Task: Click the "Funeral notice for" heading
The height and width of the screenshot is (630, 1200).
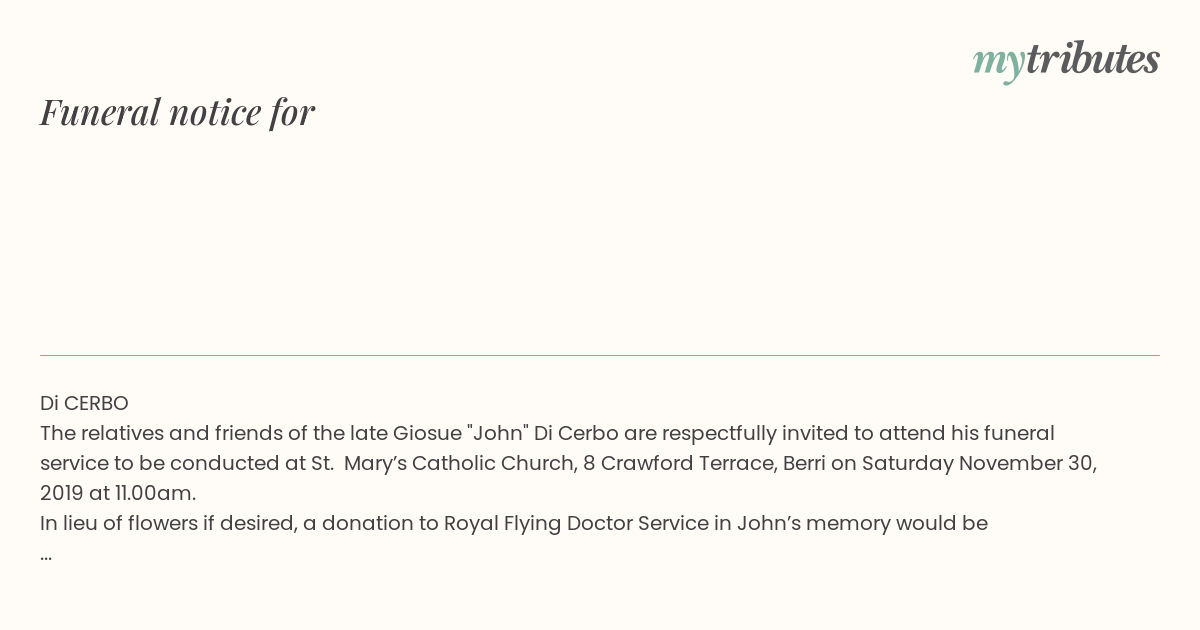Action: coord(177,112)
